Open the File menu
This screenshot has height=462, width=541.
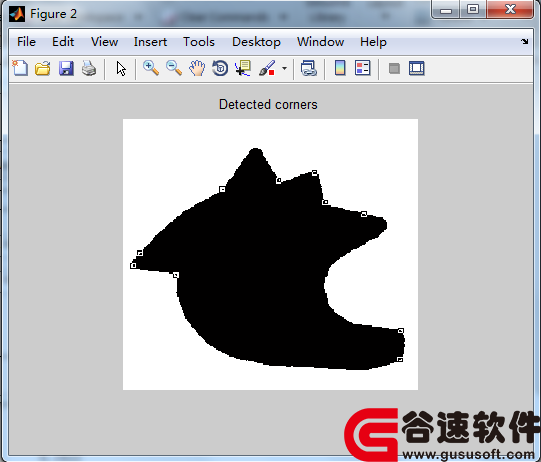pos(26,42)
